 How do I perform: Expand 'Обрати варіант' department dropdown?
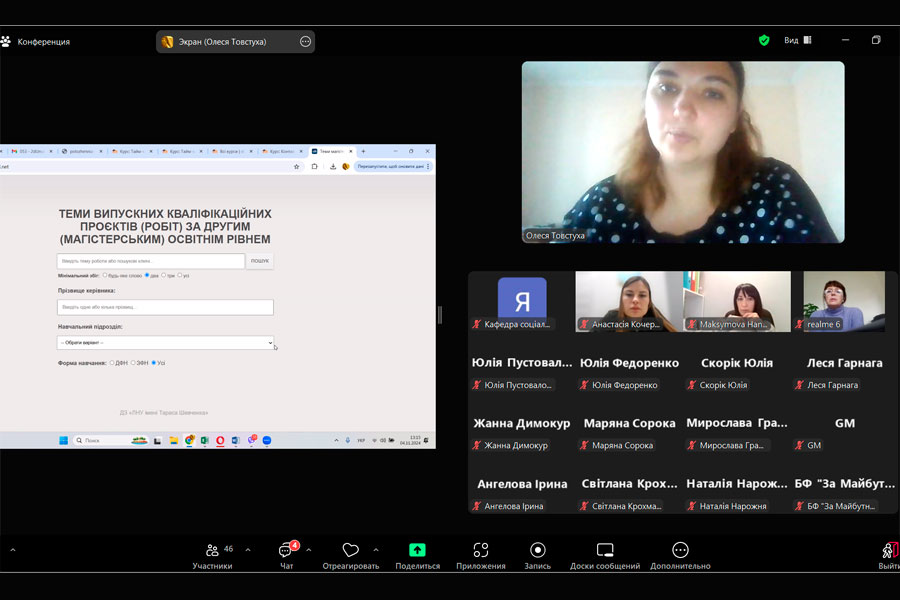click(165, 343)
